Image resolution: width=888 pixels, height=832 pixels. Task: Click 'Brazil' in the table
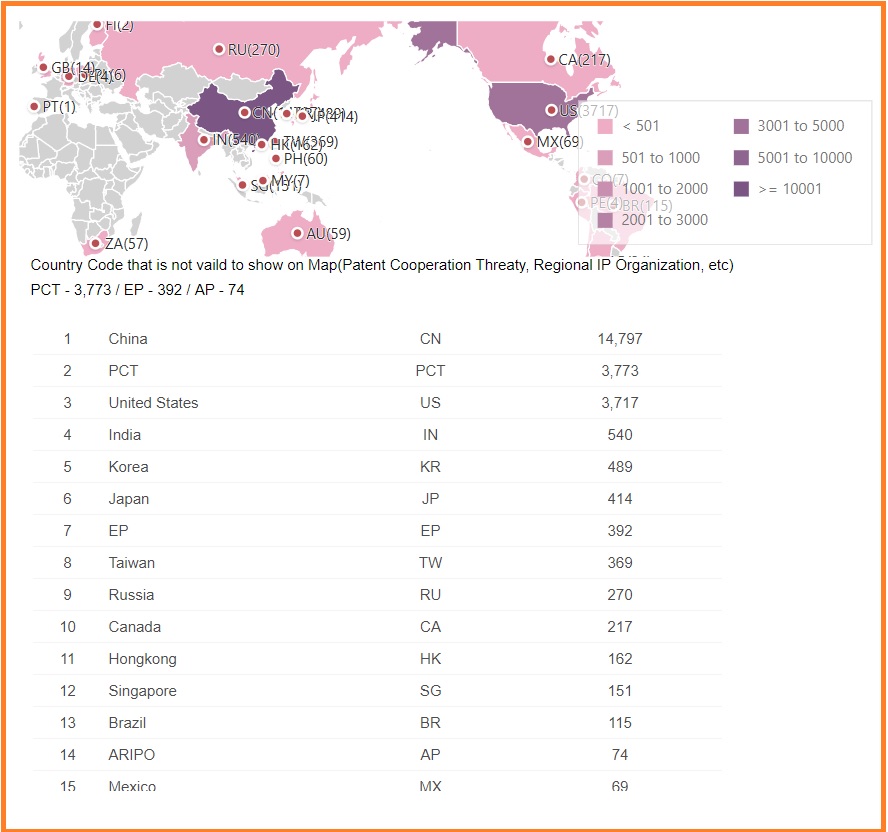[x=127, y=723]
